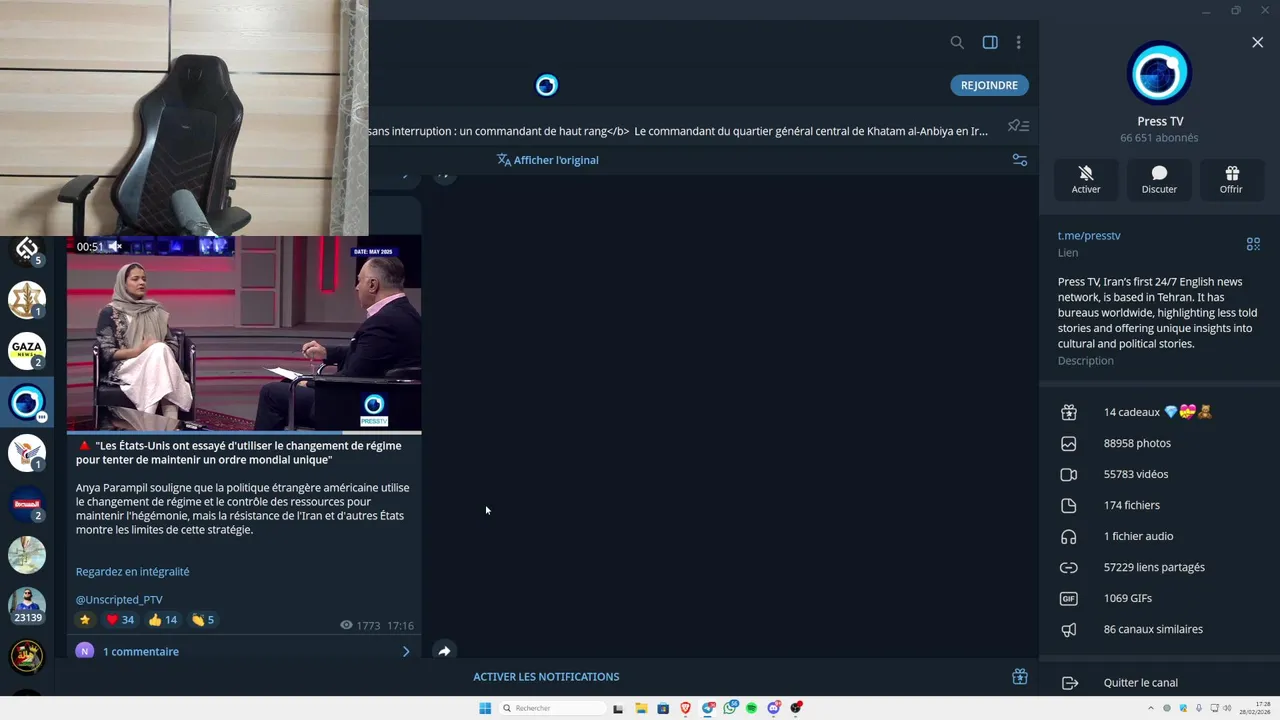Click gift icon in bottom bar

click(x=1020, y=677)
